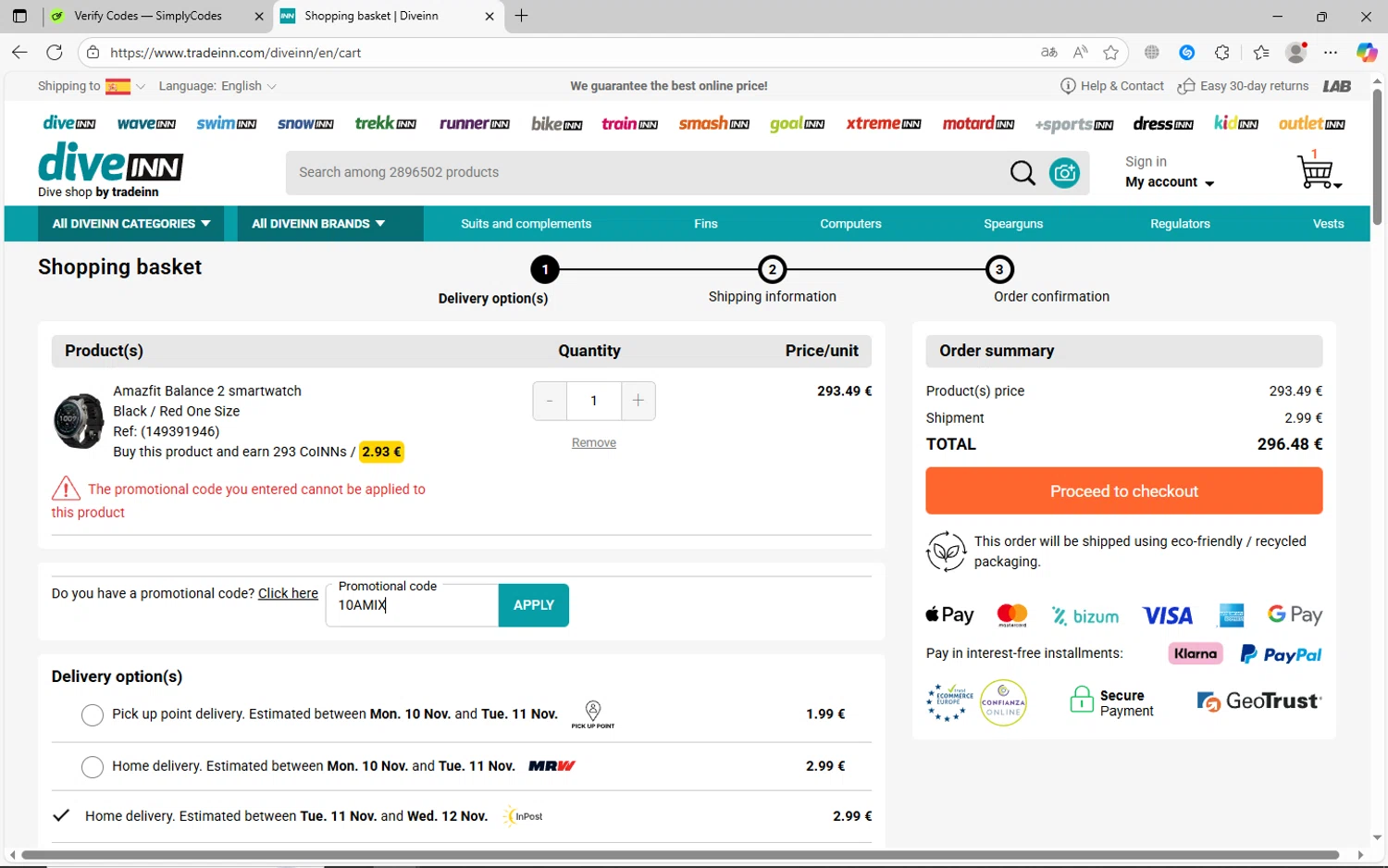This screenshot has height=868, width=1388.
Task: Add page to browser favorites star
Action: coord(1111,53)
